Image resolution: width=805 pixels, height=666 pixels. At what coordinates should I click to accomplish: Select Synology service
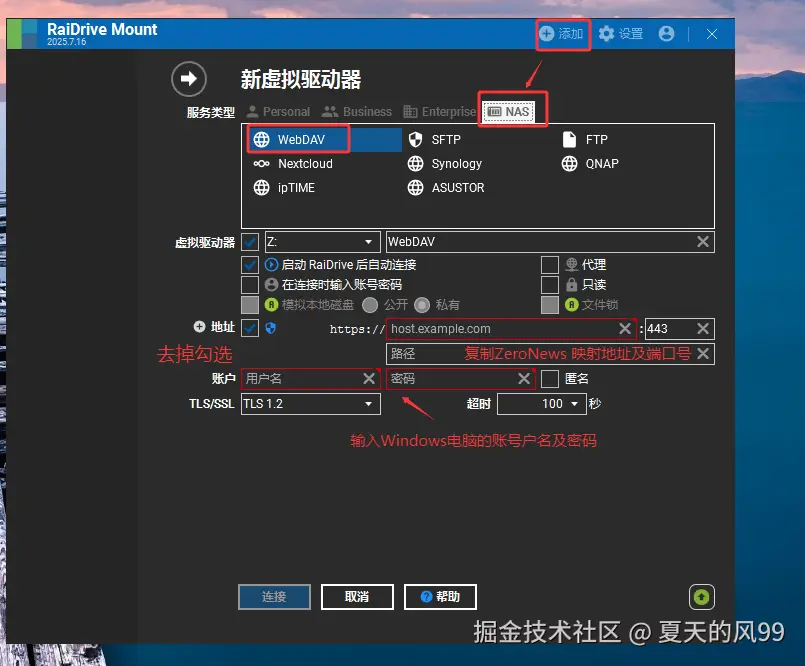point(445,164)
